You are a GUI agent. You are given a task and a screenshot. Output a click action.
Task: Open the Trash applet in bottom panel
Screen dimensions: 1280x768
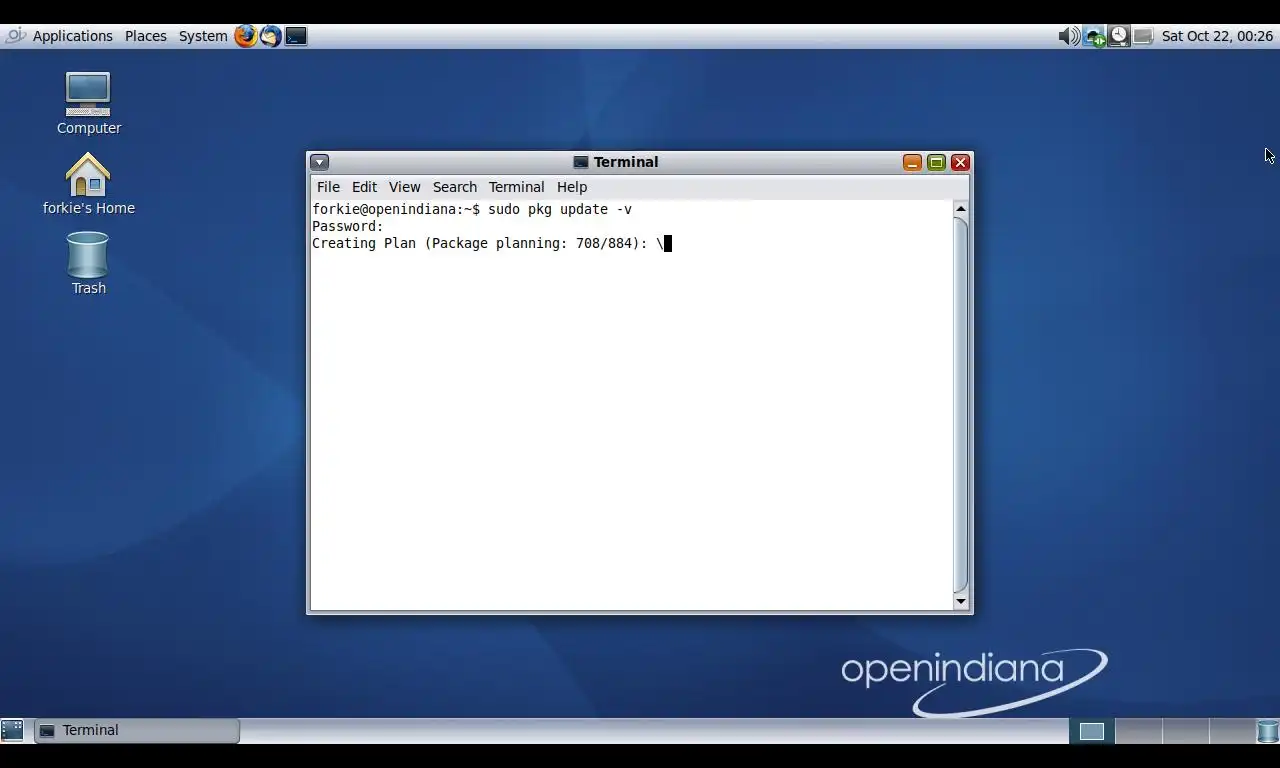[x=1268, y=731]
